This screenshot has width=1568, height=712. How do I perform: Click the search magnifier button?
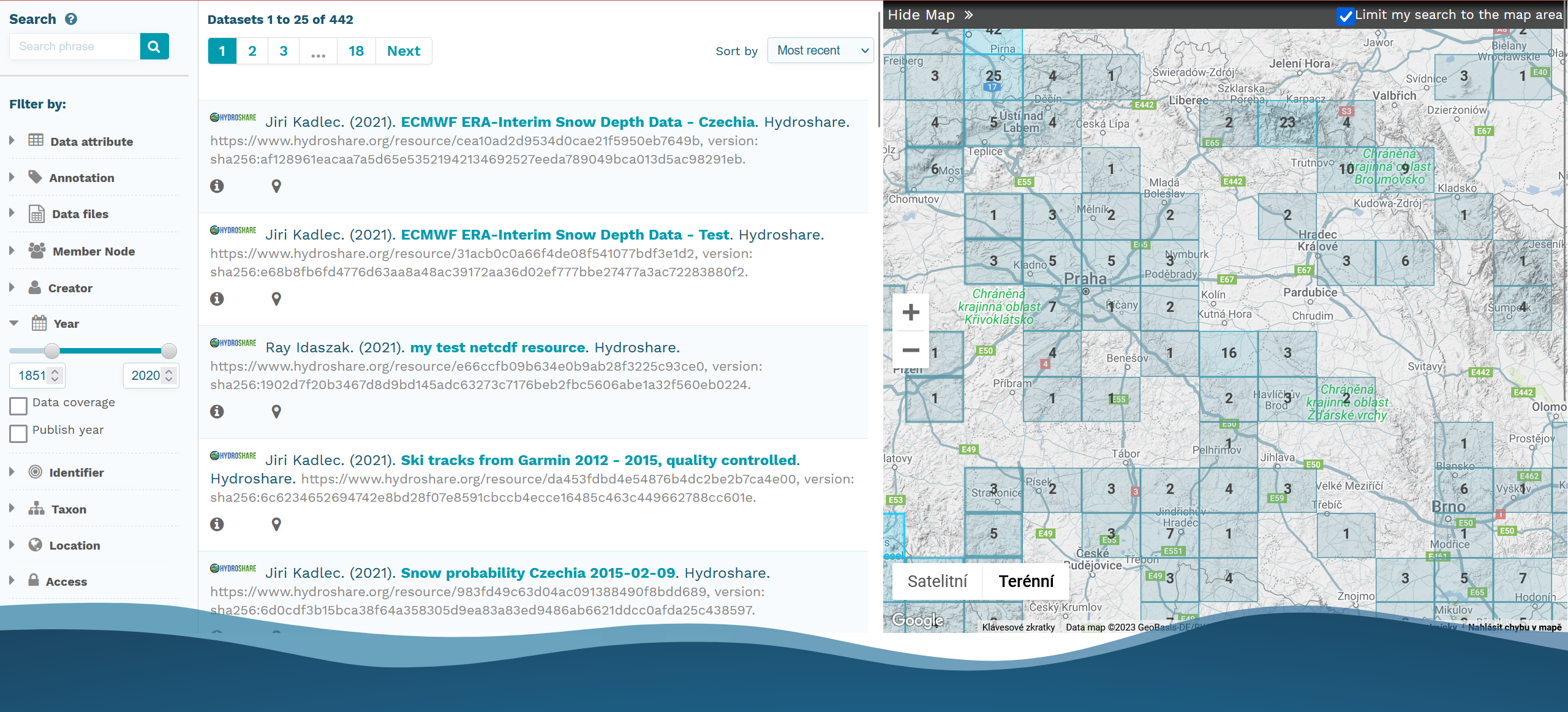[x=154, y=47]
